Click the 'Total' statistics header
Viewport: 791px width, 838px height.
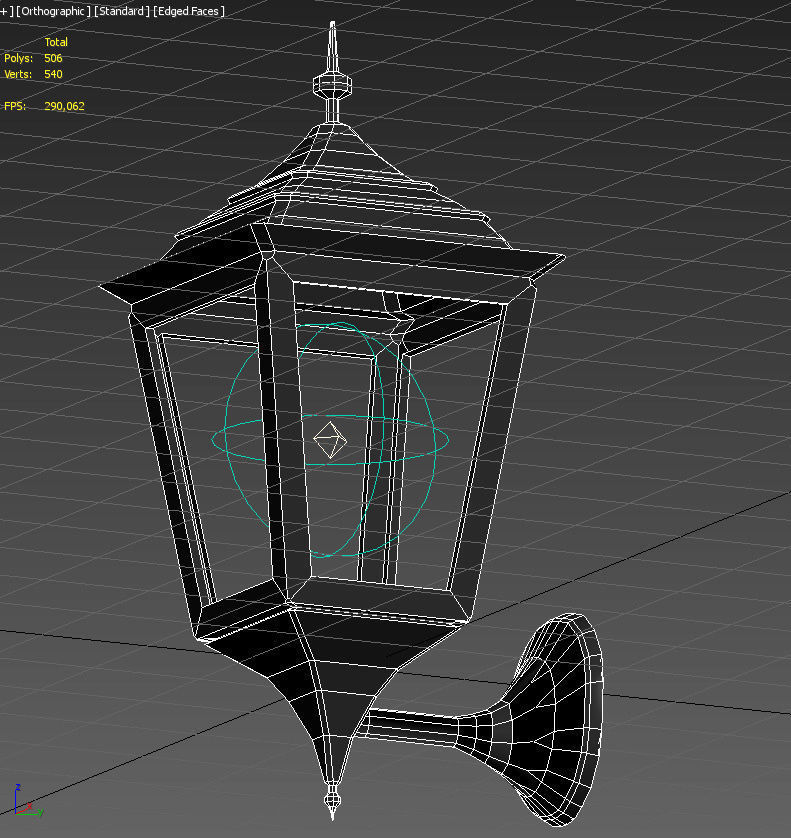coord(56,42)
